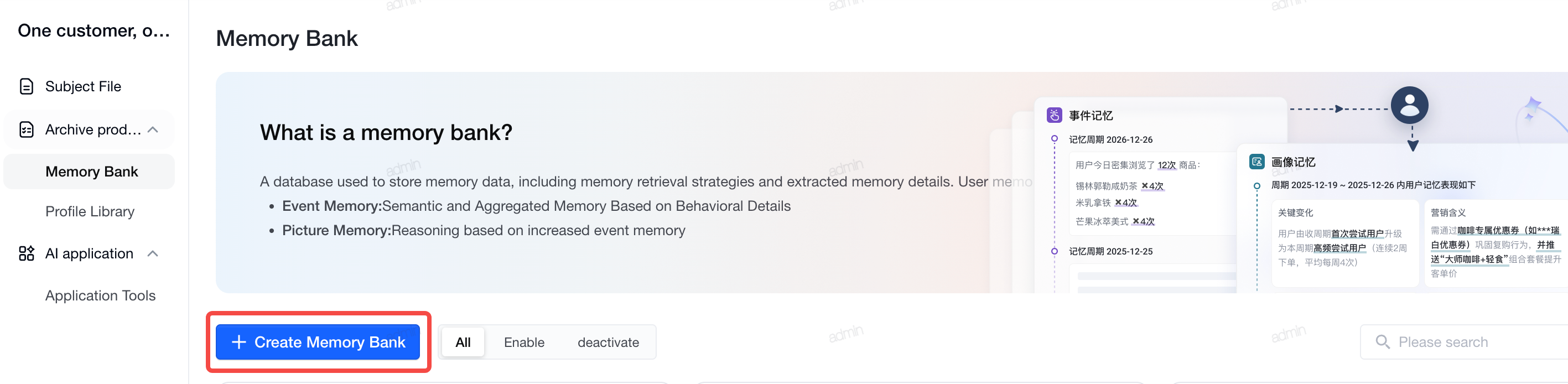Screen dimensions: 1568x384
Task: Focus the Please search input field
Action: pos(1464,342)
